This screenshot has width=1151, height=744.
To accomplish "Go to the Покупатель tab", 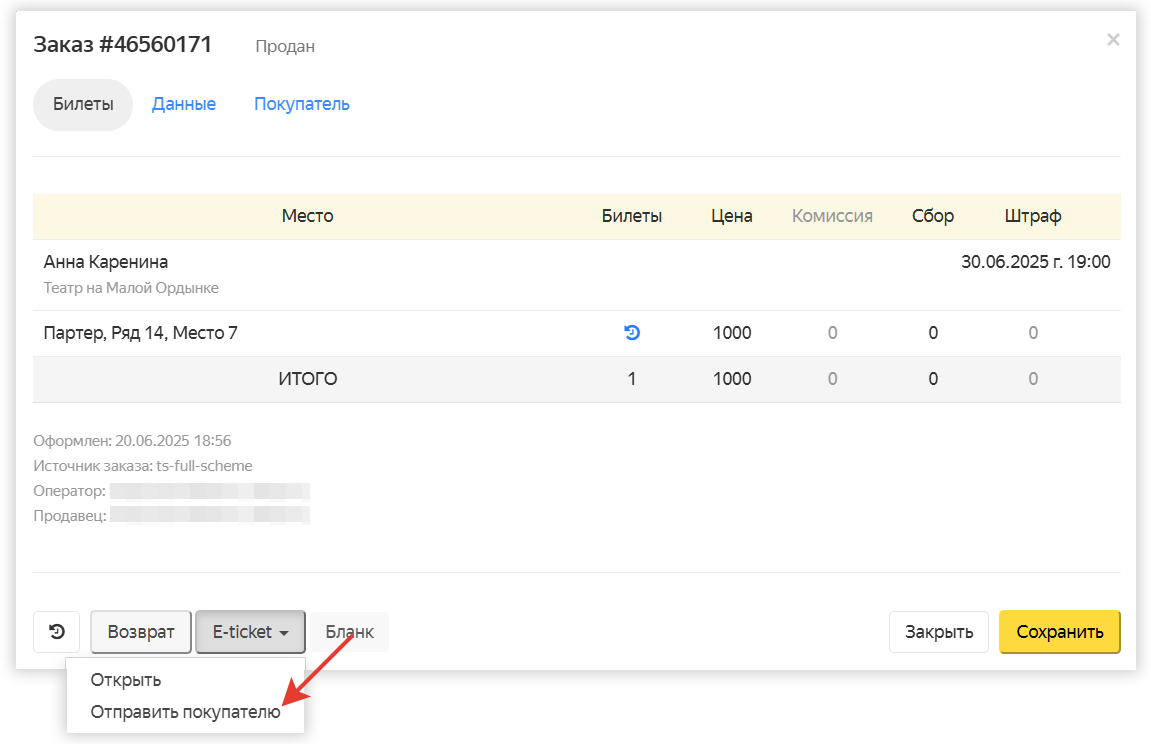I will (x=302, y=104).
